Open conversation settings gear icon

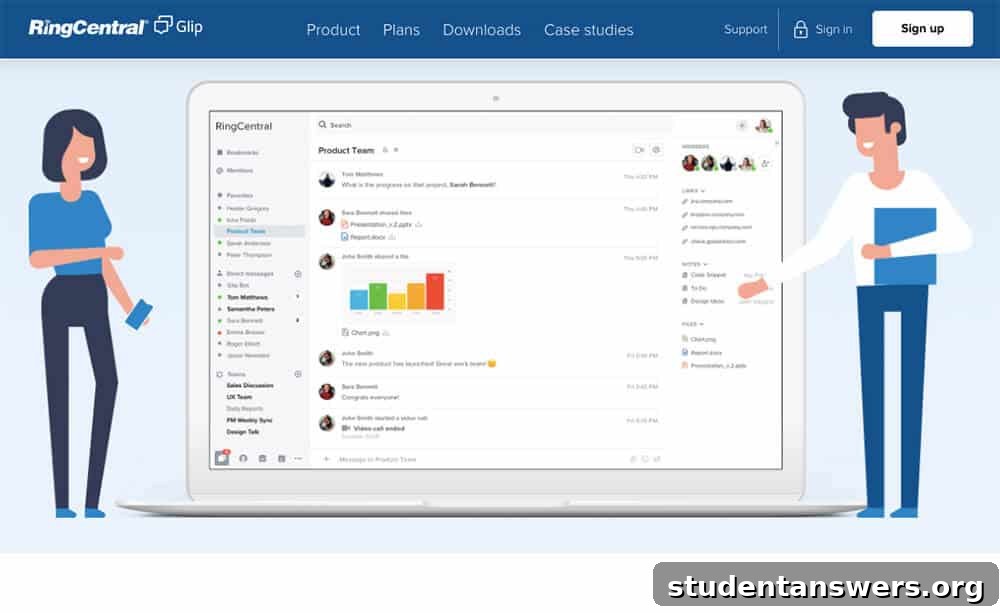tap(656, 150)
